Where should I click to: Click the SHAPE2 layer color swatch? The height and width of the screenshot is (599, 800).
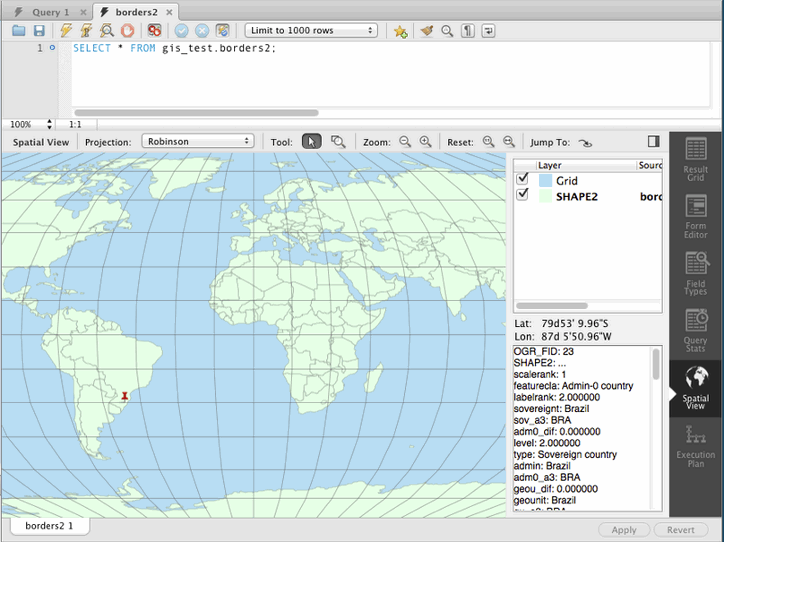(x=544, y=196)
